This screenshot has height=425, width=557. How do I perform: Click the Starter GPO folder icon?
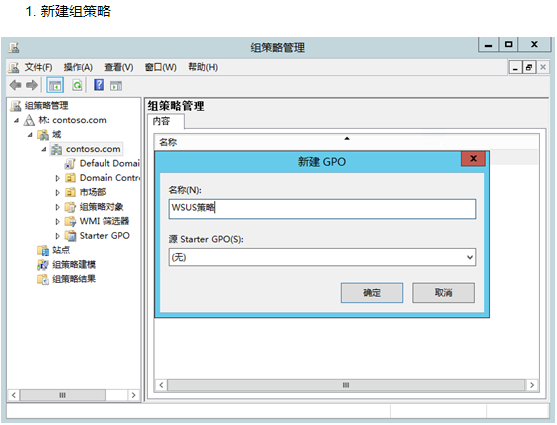pos(70,236)
